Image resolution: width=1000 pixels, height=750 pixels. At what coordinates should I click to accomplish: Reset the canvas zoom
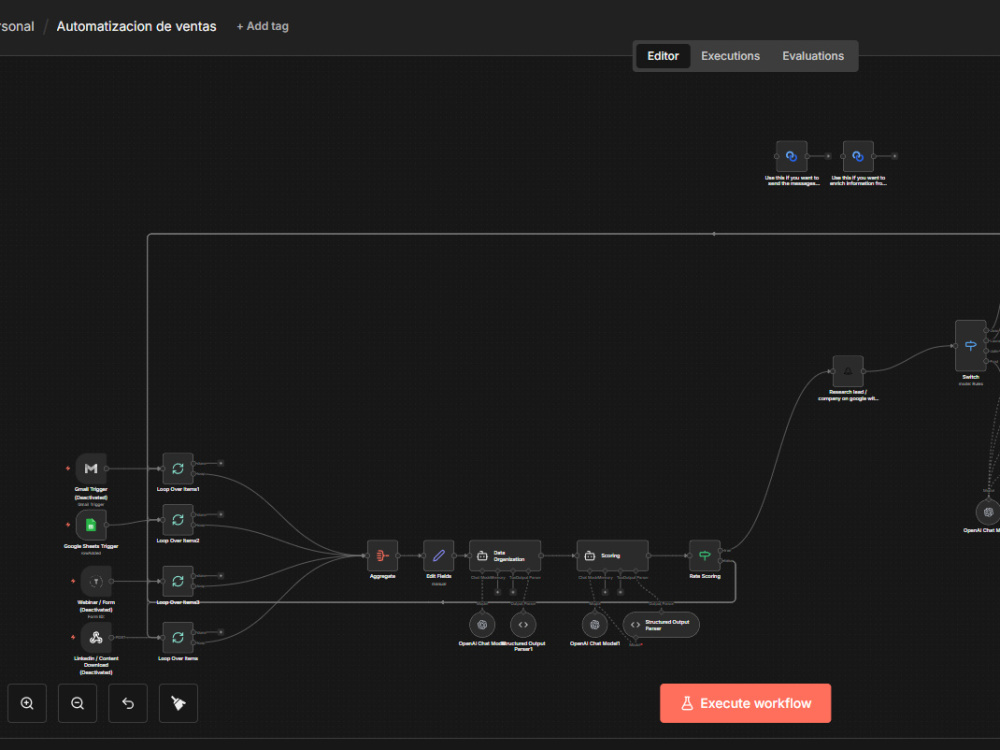(x=128, y=703)
